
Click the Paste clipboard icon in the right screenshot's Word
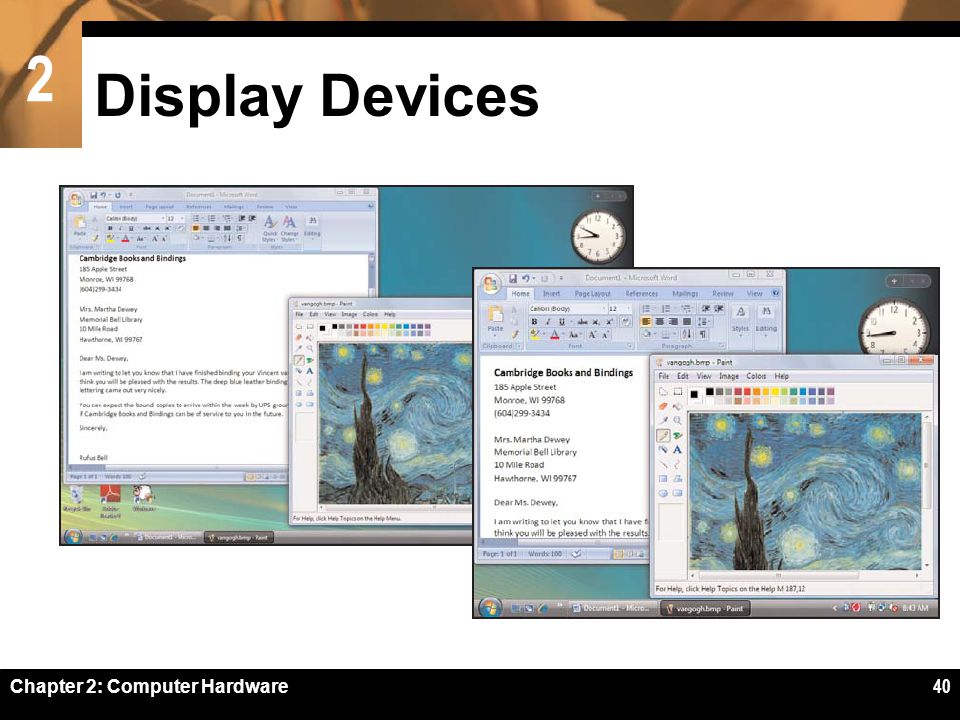click(x=495, y=313)
